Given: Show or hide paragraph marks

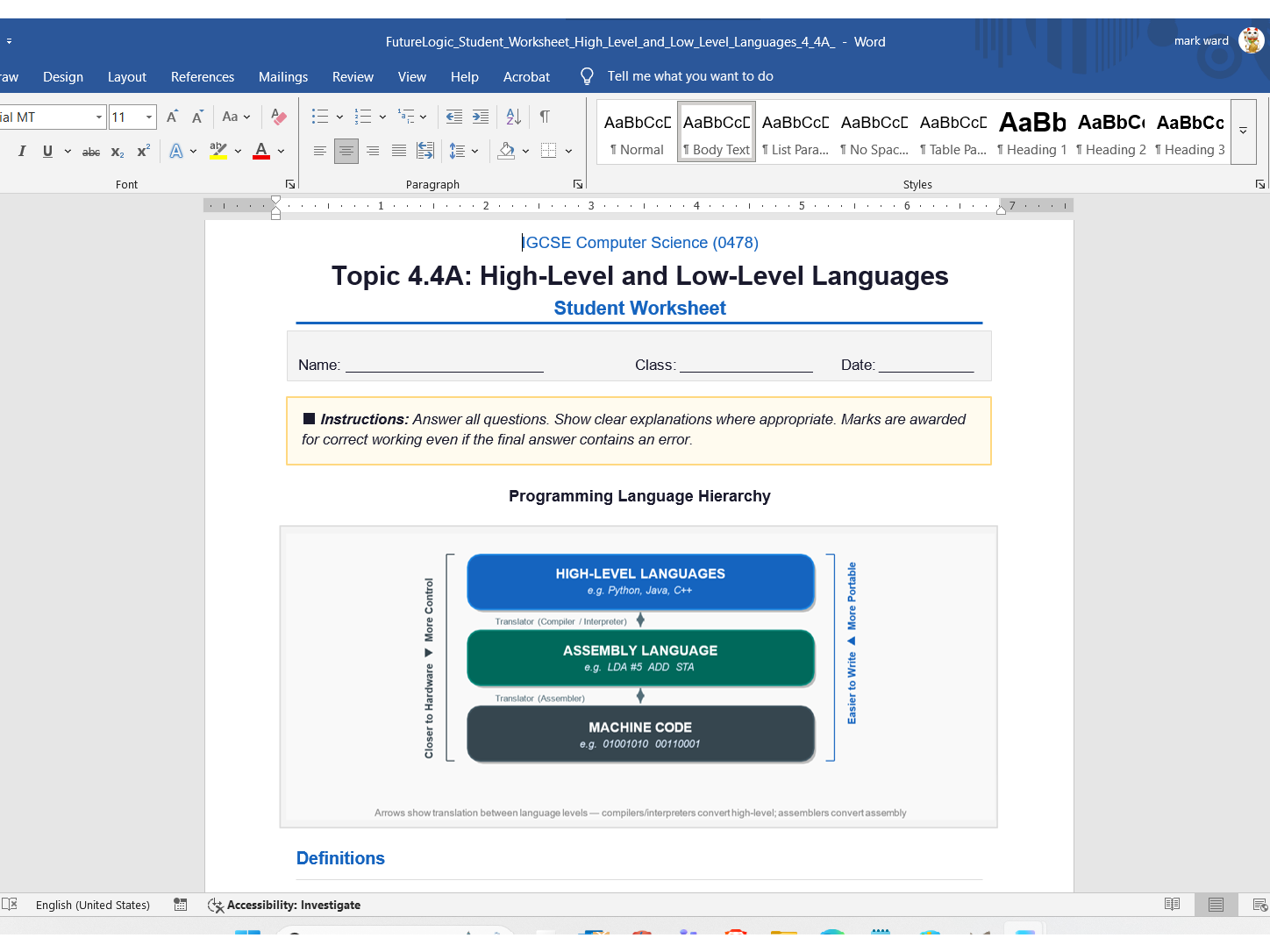Looking at the screenshot, I should pyautogui.click(x=545, y=117).
